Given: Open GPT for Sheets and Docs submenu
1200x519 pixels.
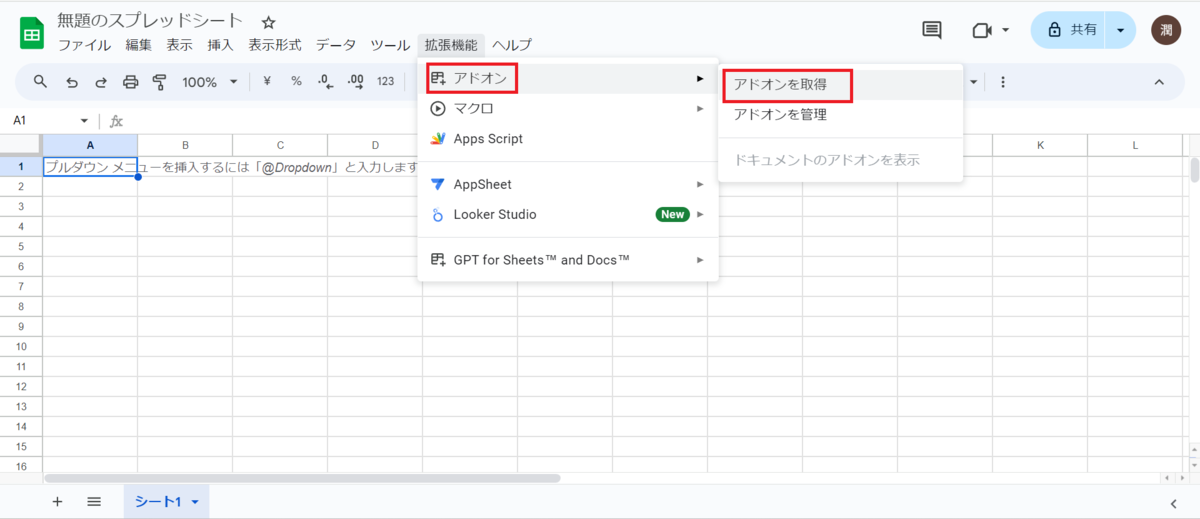Looking at the screenshot, I should 568,260.
